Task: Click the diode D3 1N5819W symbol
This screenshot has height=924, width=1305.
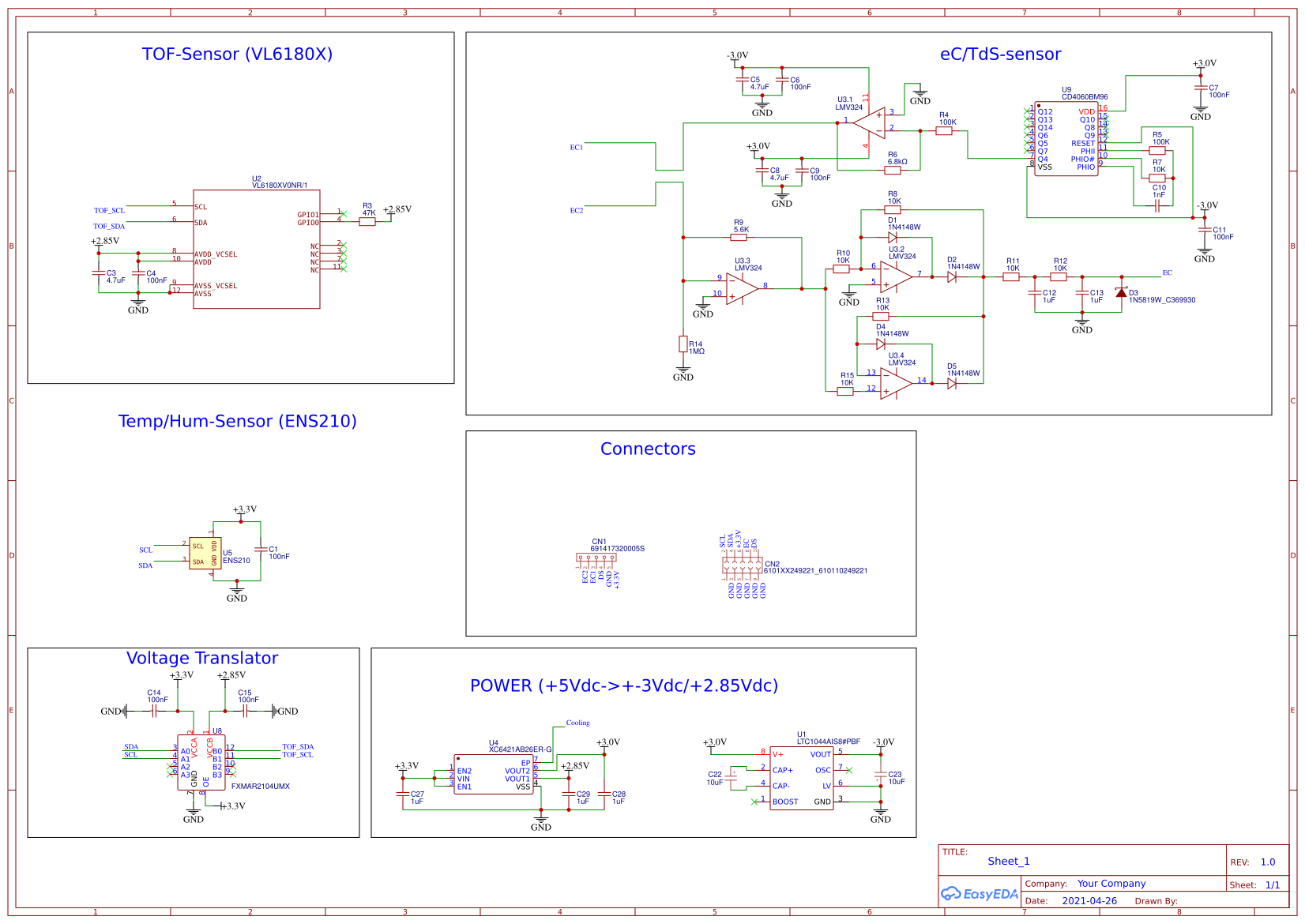Action: click(x=1123, y=292)
